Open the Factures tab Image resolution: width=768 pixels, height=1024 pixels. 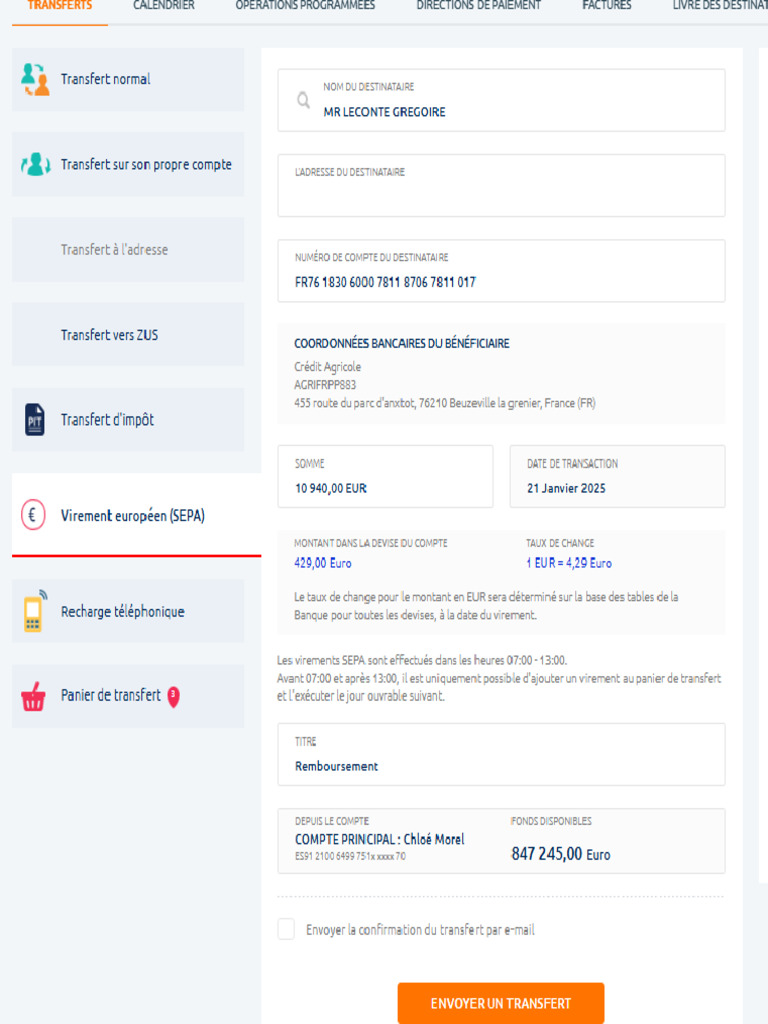tap(607, 6)
